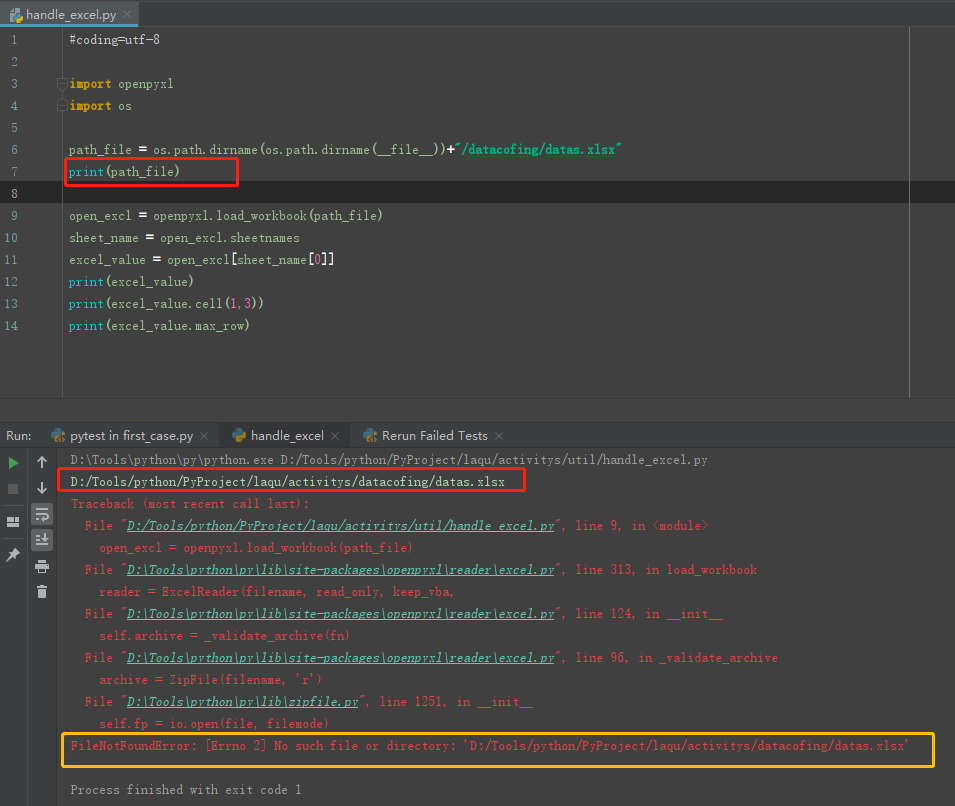Close the 'pytest in first_case.py' run tab
Screen dimensions: 955x806
[204, 436]
